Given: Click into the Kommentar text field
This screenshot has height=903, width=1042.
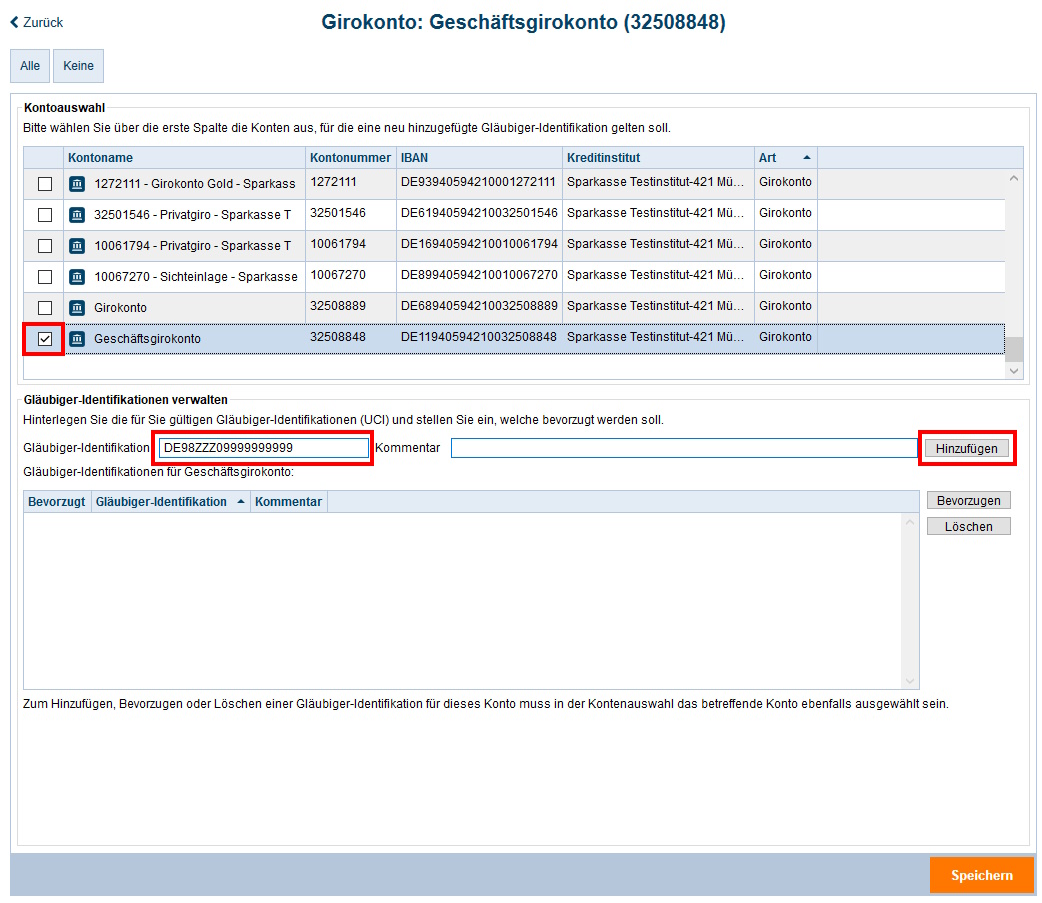Looking at the screenshot, I should (x=680, y=448).
